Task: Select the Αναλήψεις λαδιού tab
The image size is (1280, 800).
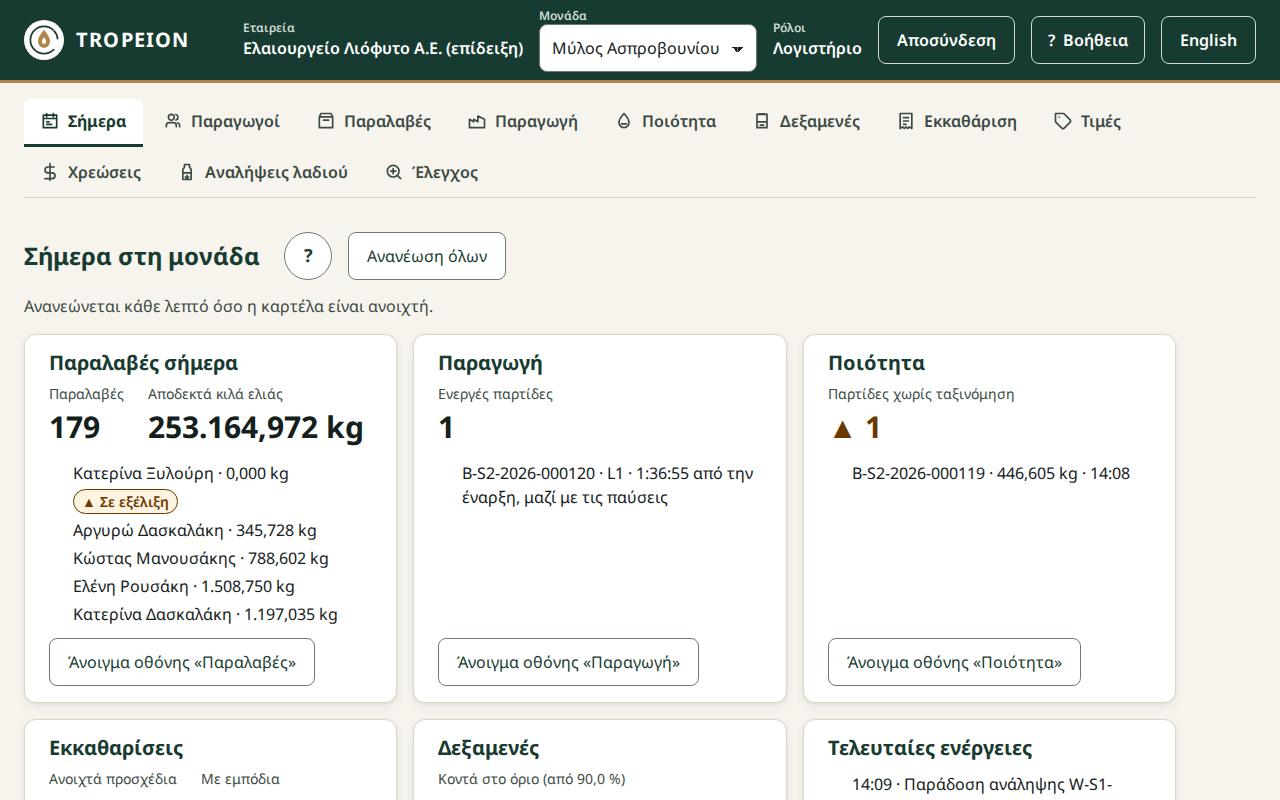Action: coord(263,172)
